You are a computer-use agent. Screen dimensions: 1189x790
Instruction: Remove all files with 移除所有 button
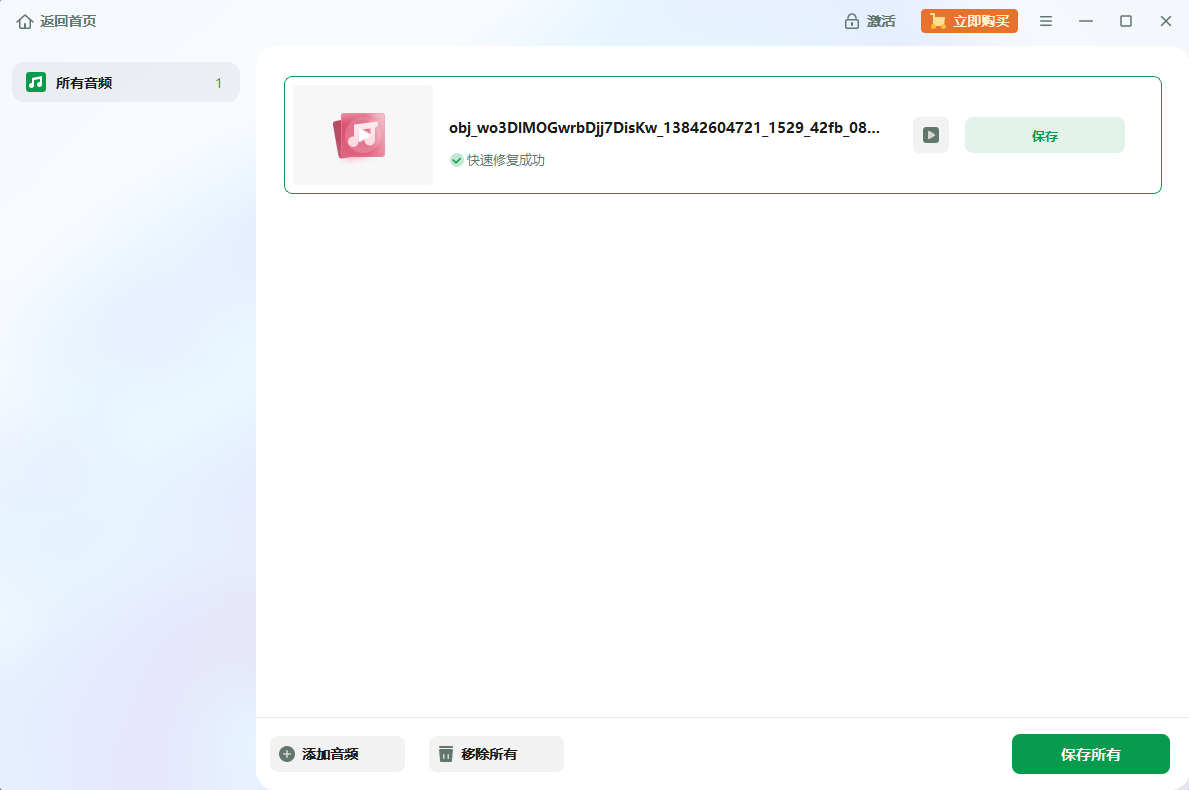pyautogui.click(x=496, y=754)
